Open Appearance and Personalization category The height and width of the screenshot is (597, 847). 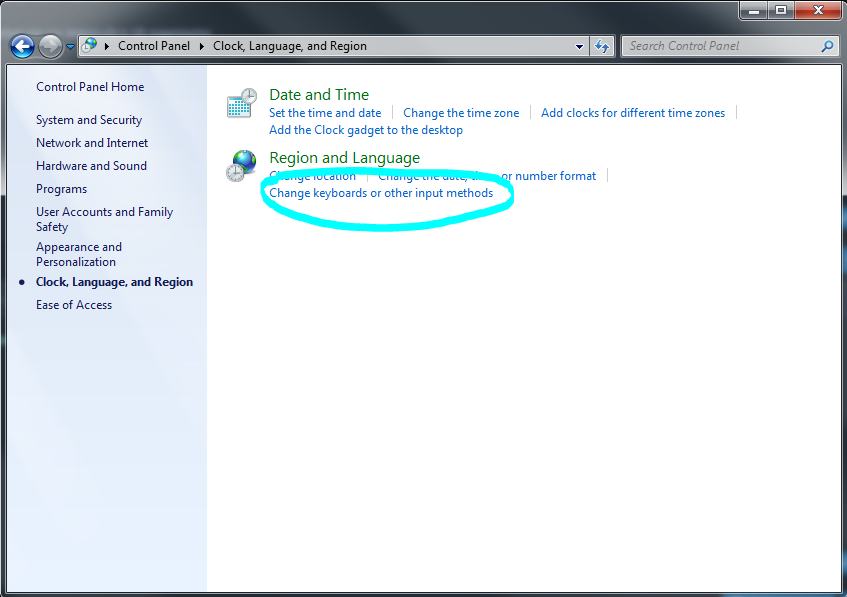pos(79,254)
